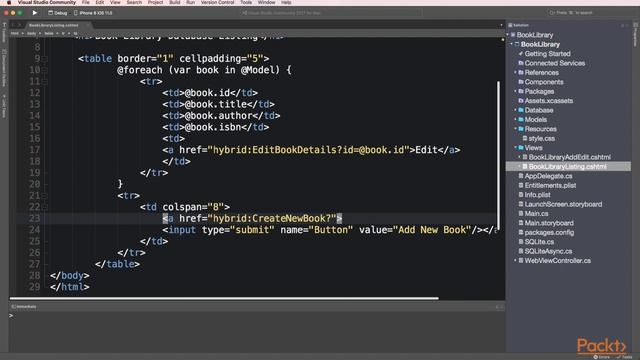Click the Views folder icon
The width and height of the screenshot is (640, 360).
521,148
